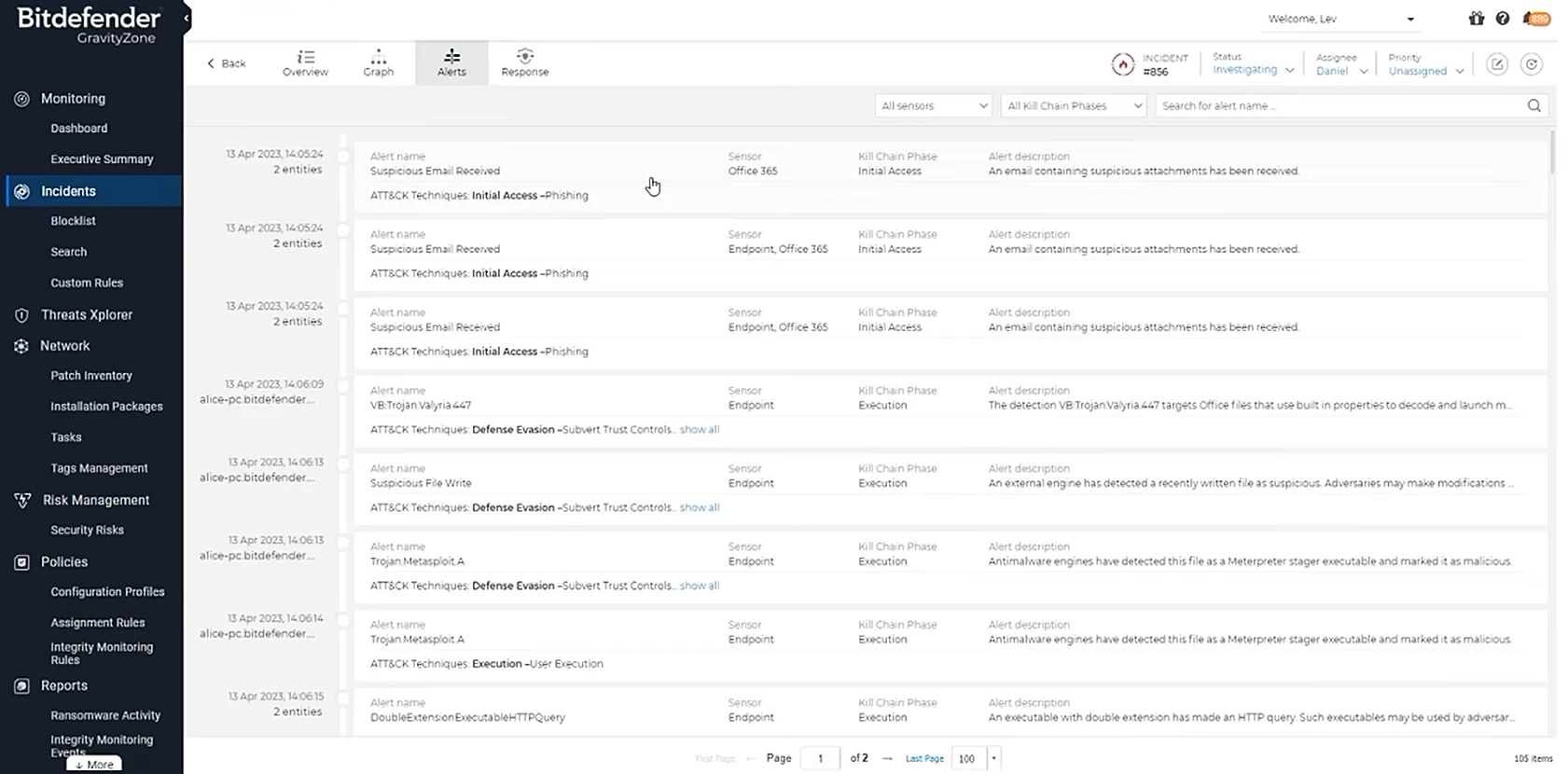Open Tasks in the sidebar

65,437
